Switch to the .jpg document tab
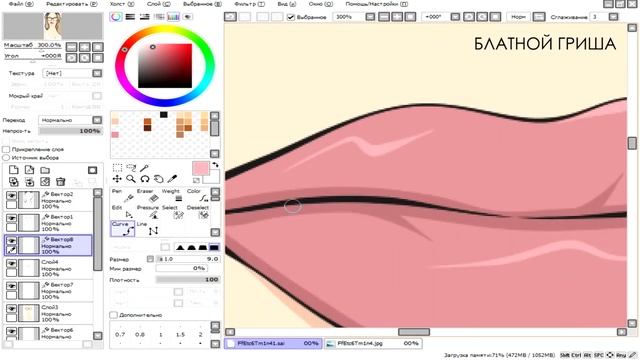The image size is (640, 360). point(373,343)
